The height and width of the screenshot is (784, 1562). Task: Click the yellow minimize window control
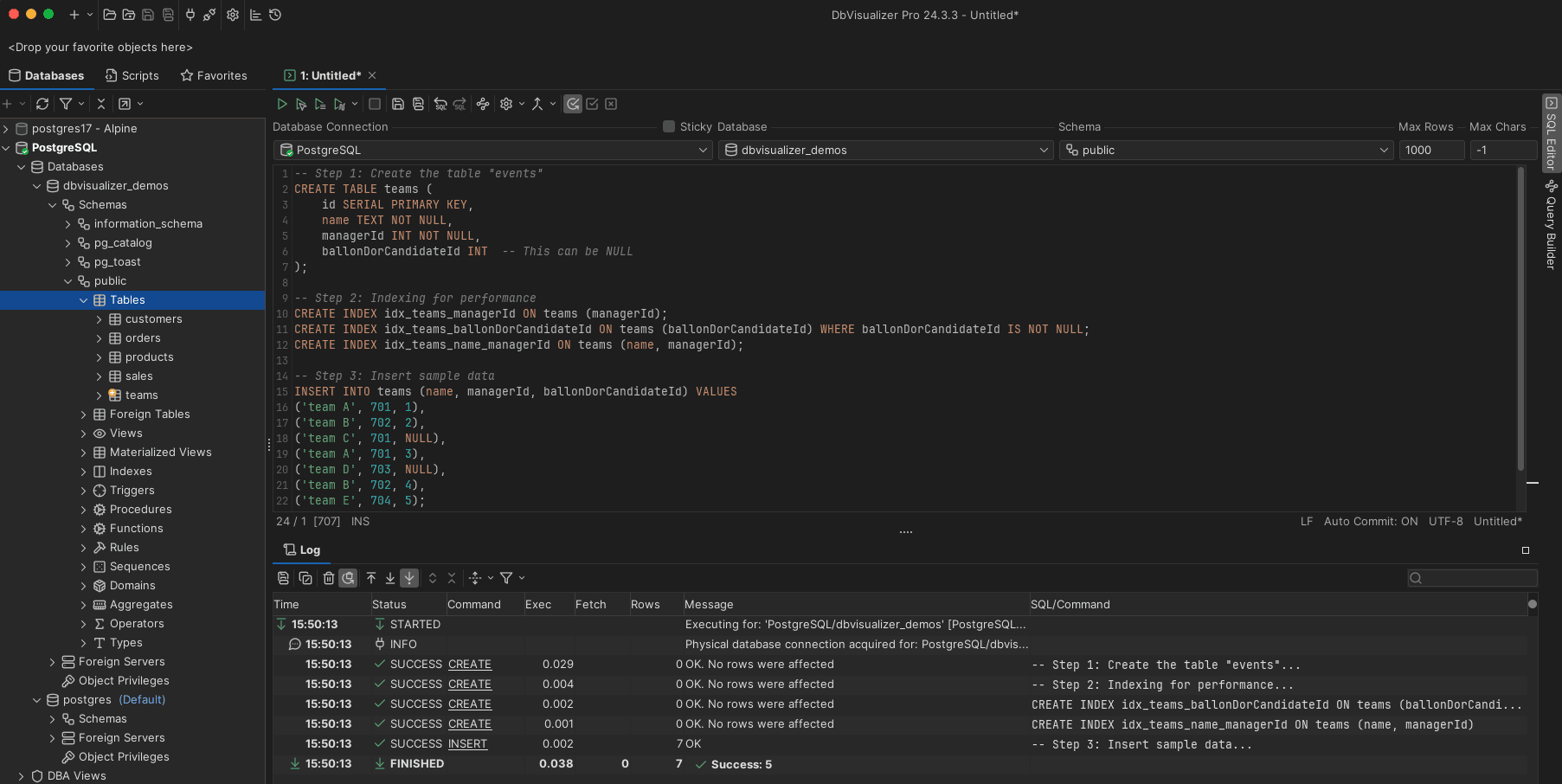pos(32,15)
